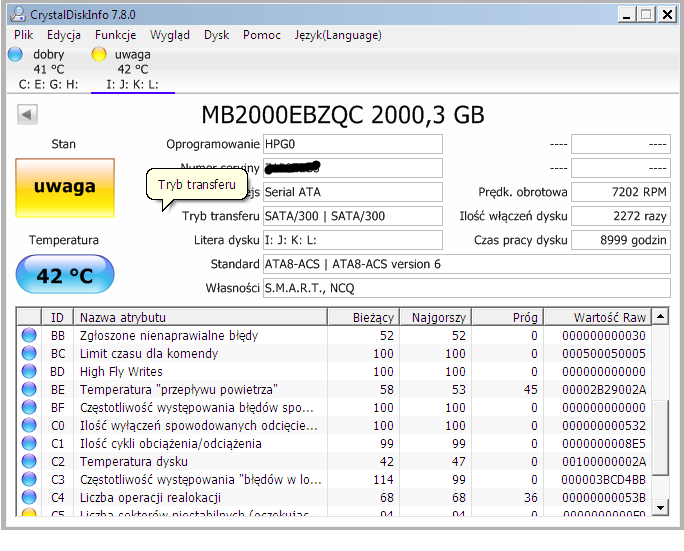Click raw value 00000000053B
684x551 pixels.
604,497
